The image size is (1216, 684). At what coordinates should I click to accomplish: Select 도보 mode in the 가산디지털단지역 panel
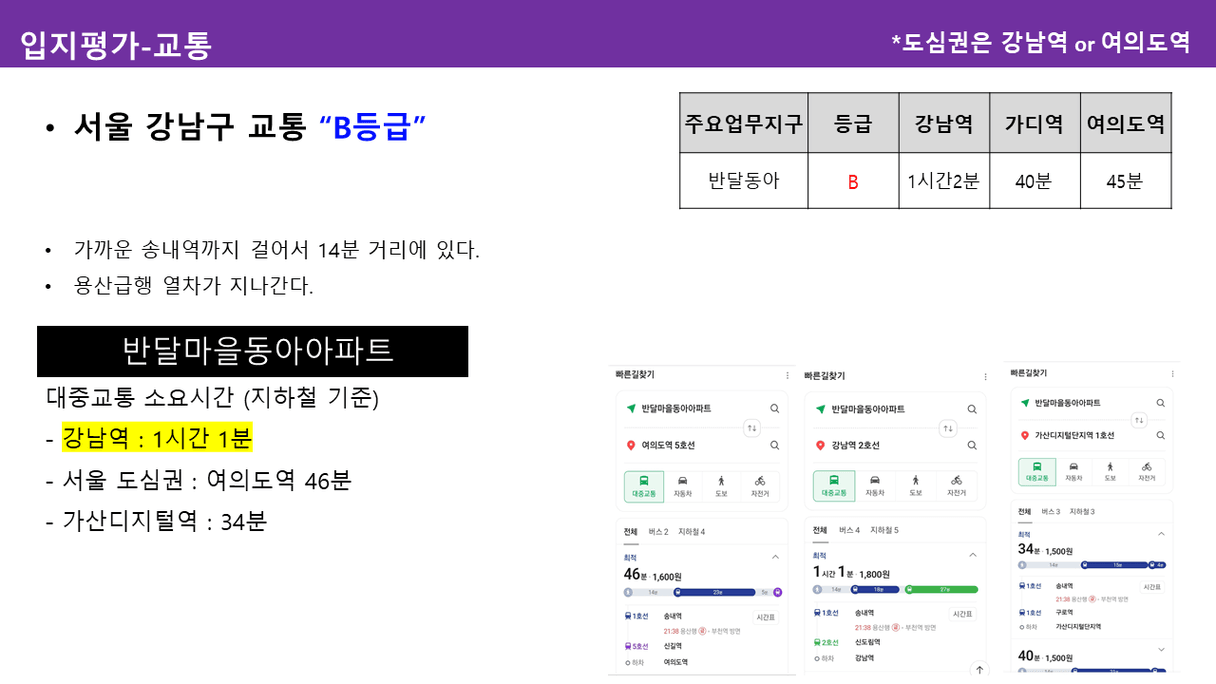click(1110, 472)
